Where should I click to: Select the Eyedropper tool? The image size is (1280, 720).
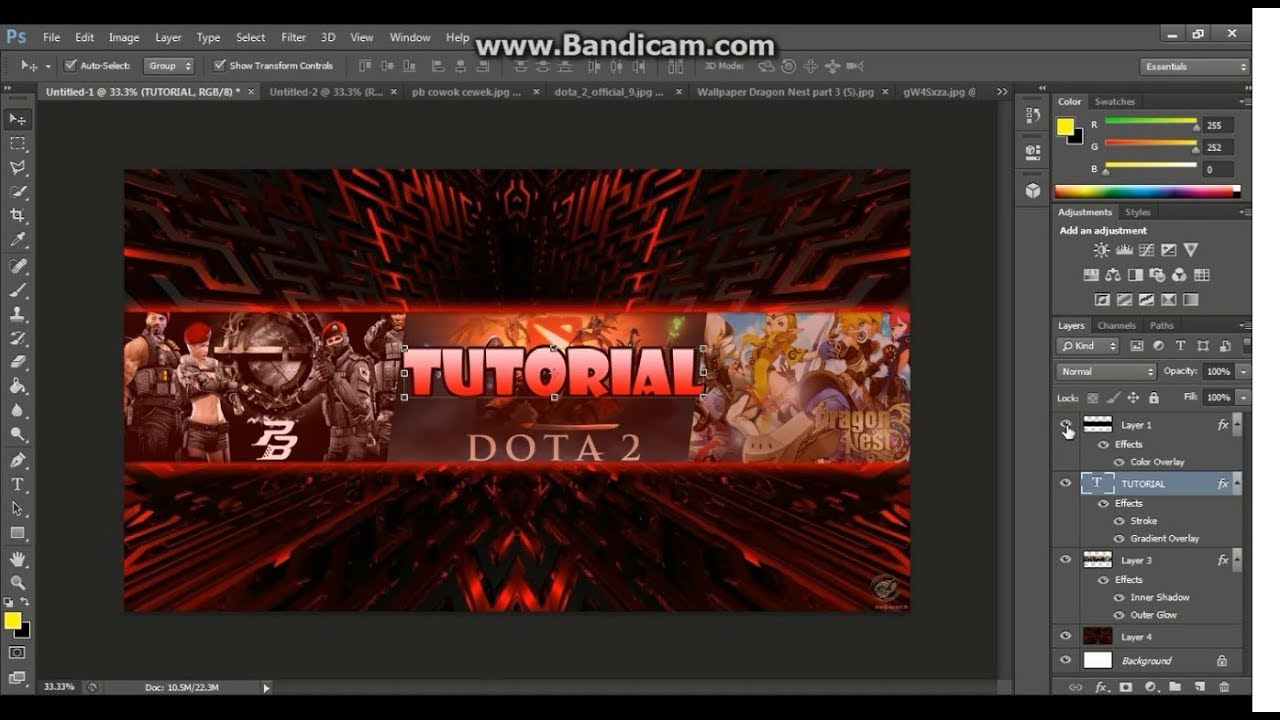point(17,240)
